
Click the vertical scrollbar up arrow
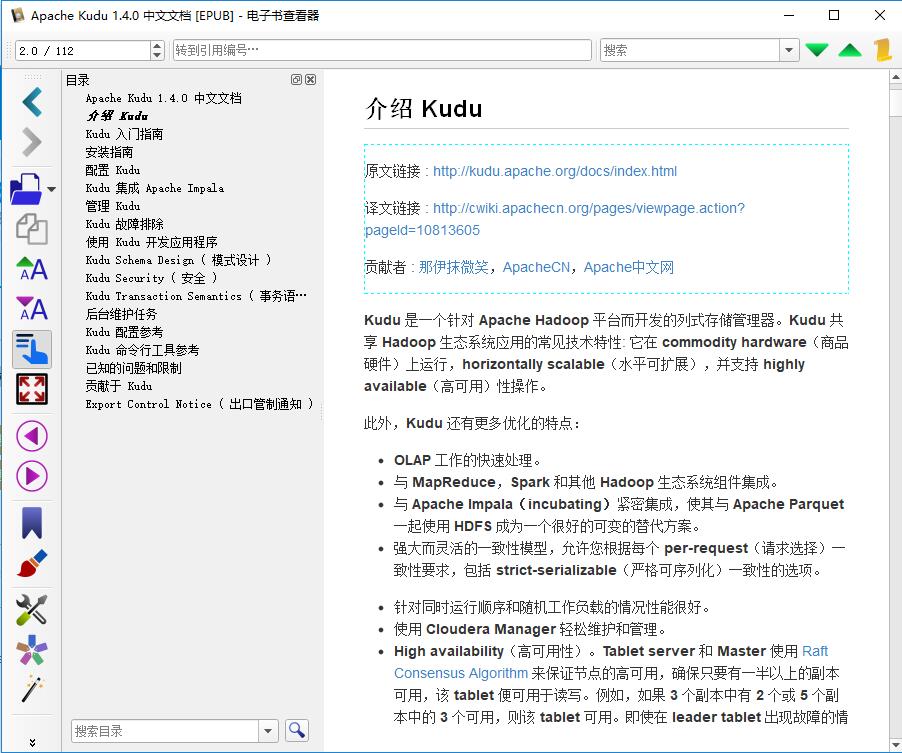(x=896, y=77)
